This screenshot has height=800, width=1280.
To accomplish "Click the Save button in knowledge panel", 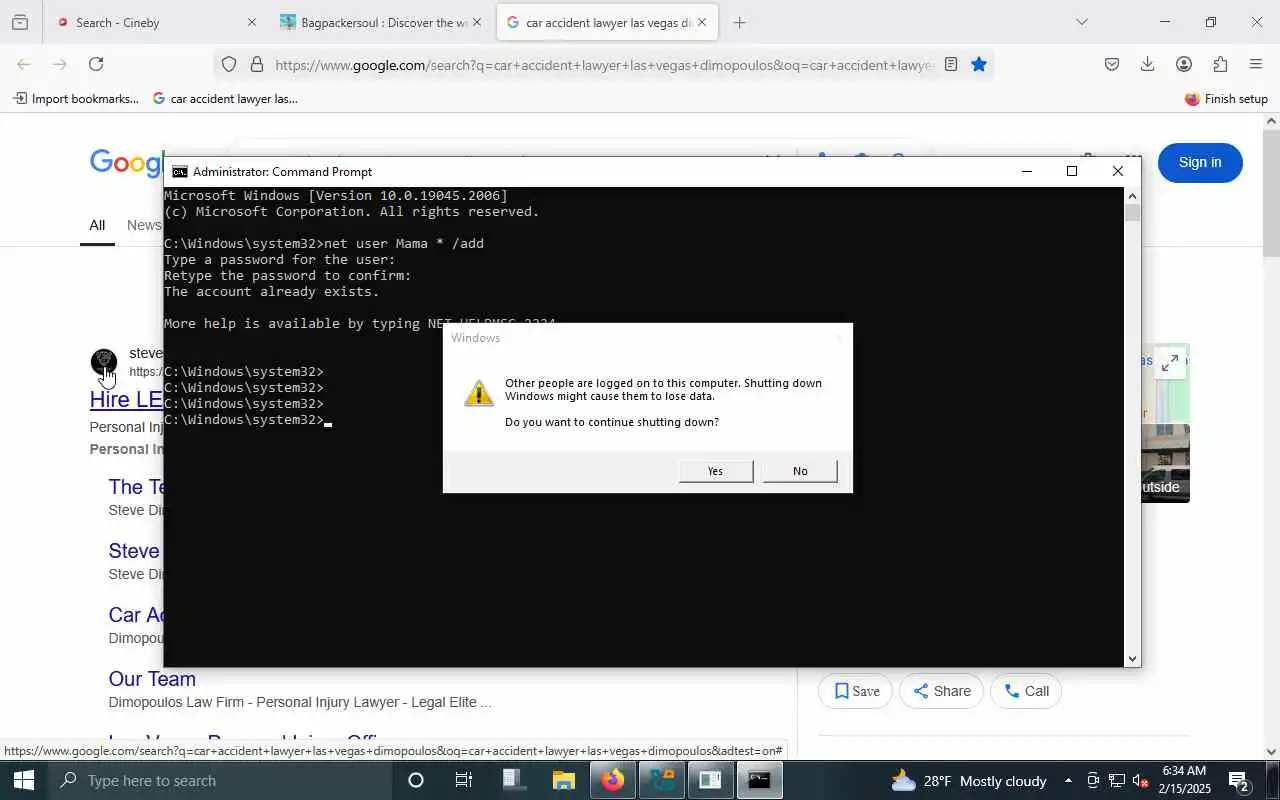I will point(856,691).
